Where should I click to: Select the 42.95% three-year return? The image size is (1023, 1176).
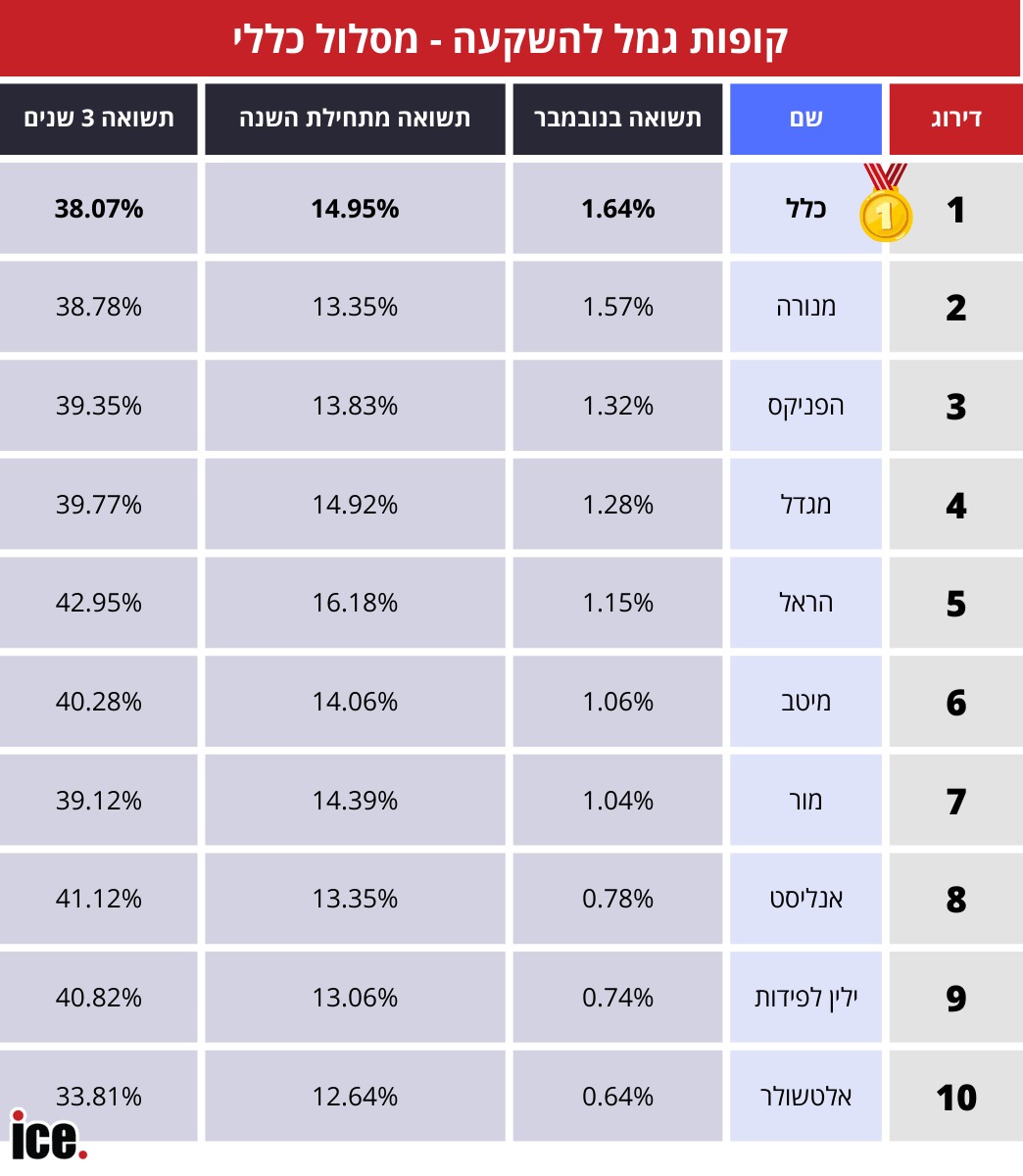click(99, 603)
